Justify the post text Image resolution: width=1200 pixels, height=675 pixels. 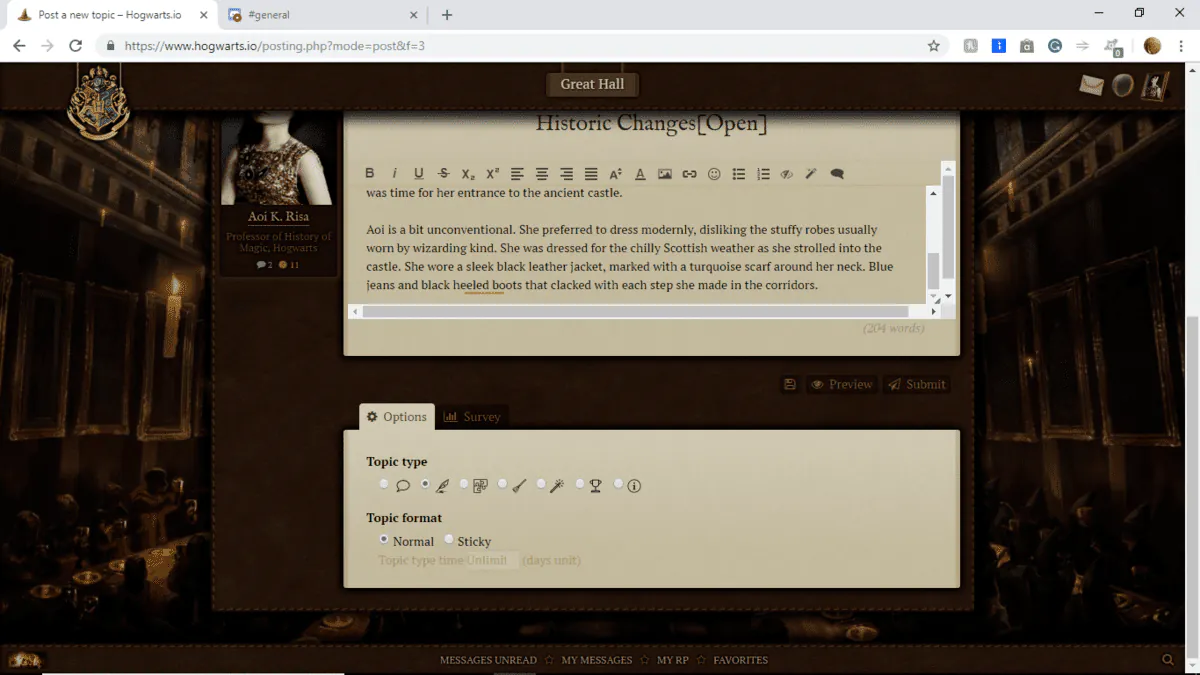(591, 174)
